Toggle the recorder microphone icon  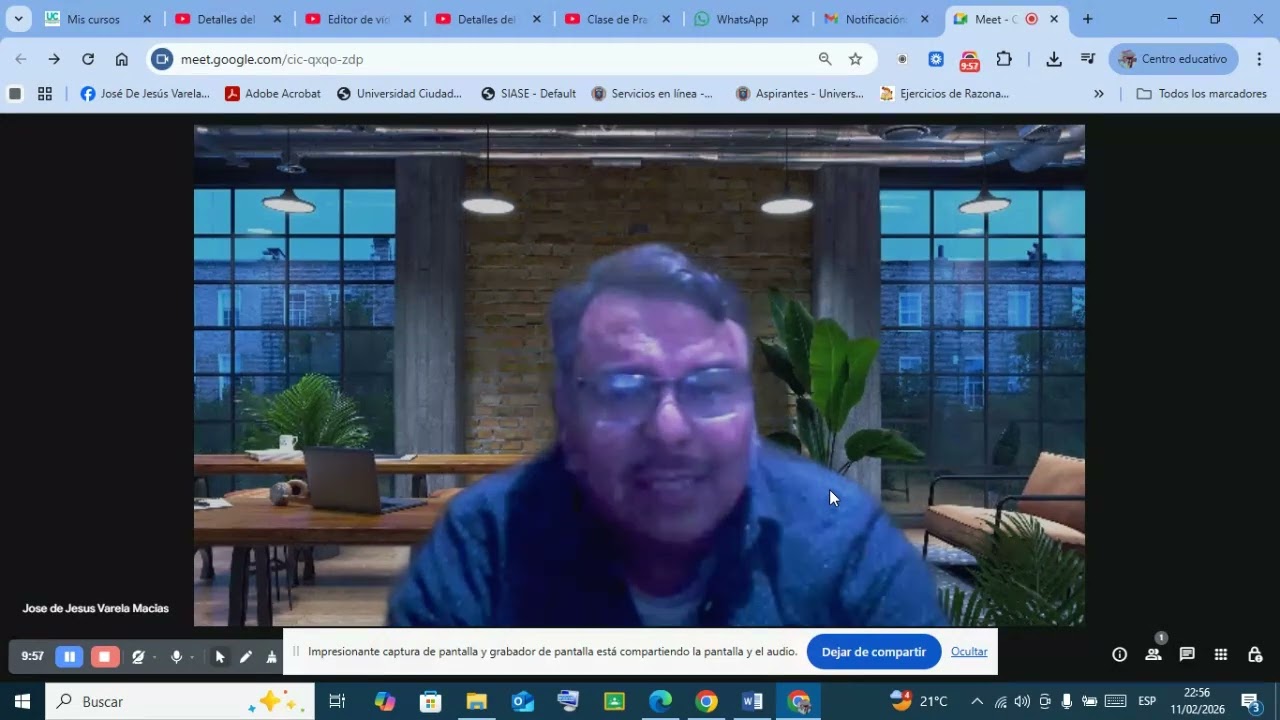click(x=176, y=657)
